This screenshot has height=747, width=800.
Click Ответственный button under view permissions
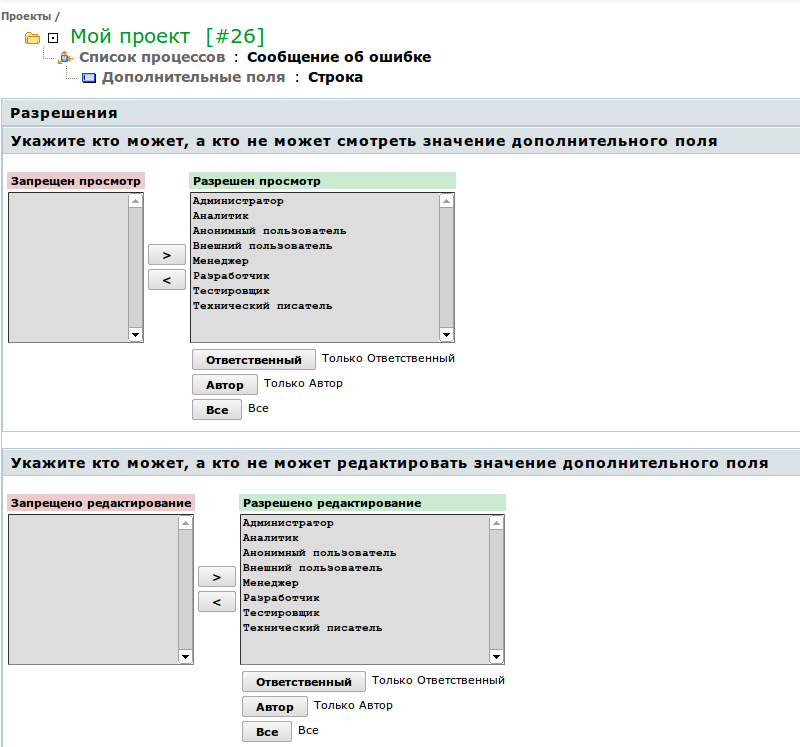(x=253, y=360)
